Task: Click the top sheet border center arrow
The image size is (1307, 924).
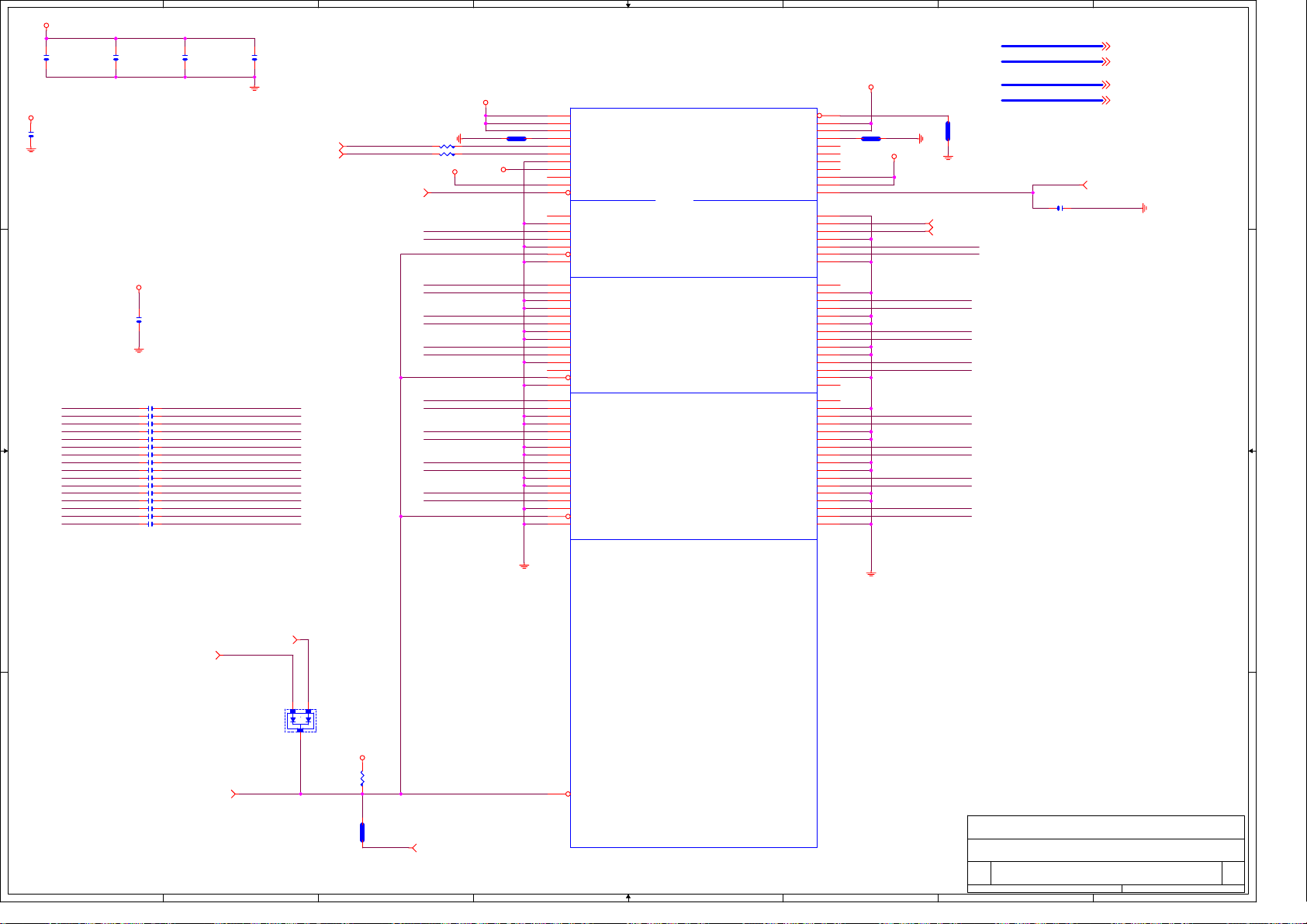Action: tap(628, 5)
